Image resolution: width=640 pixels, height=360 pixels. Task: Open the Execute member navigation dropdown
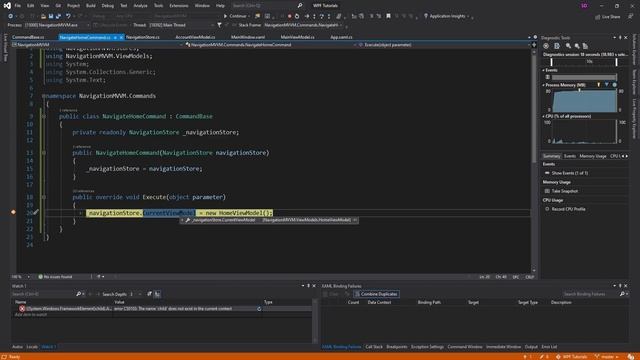click(x=444, y=45)
